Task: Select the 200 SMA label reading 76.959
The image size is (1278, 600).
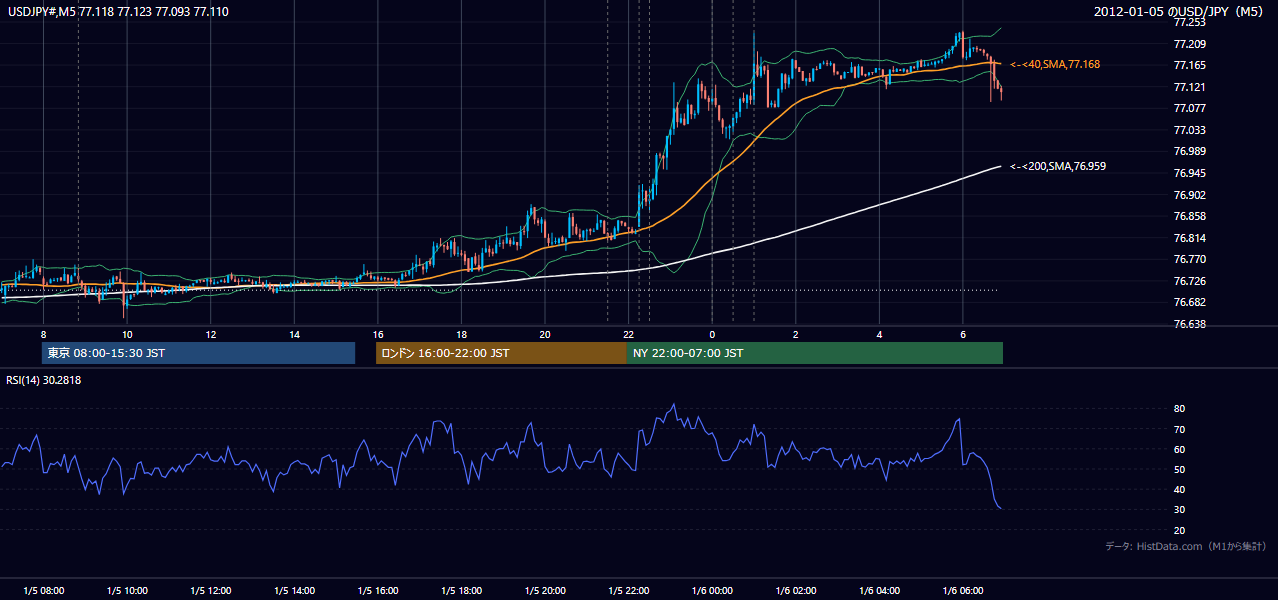Action: point(1058,166)
